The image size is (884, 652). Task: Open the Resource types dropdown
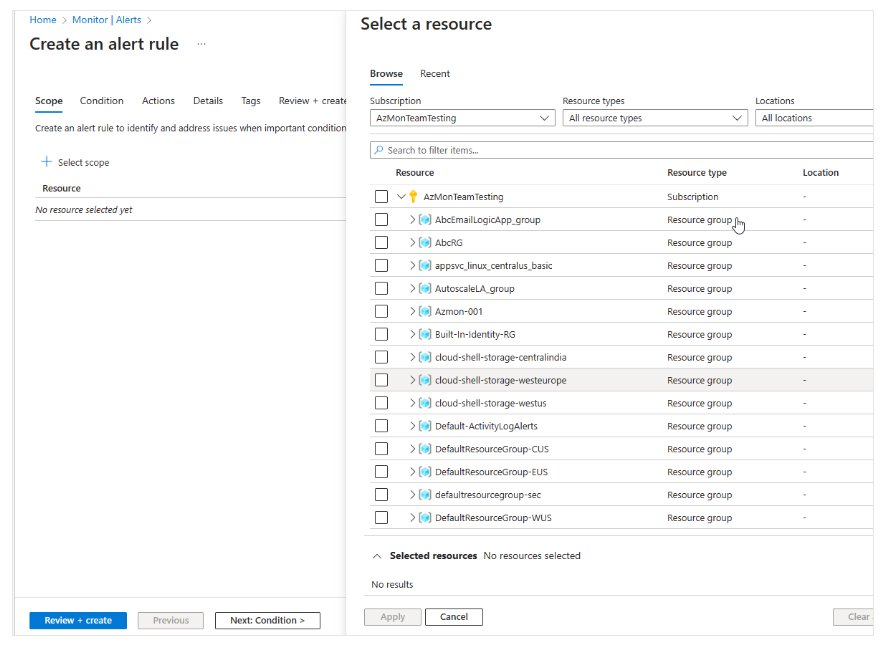pos(655,117)
